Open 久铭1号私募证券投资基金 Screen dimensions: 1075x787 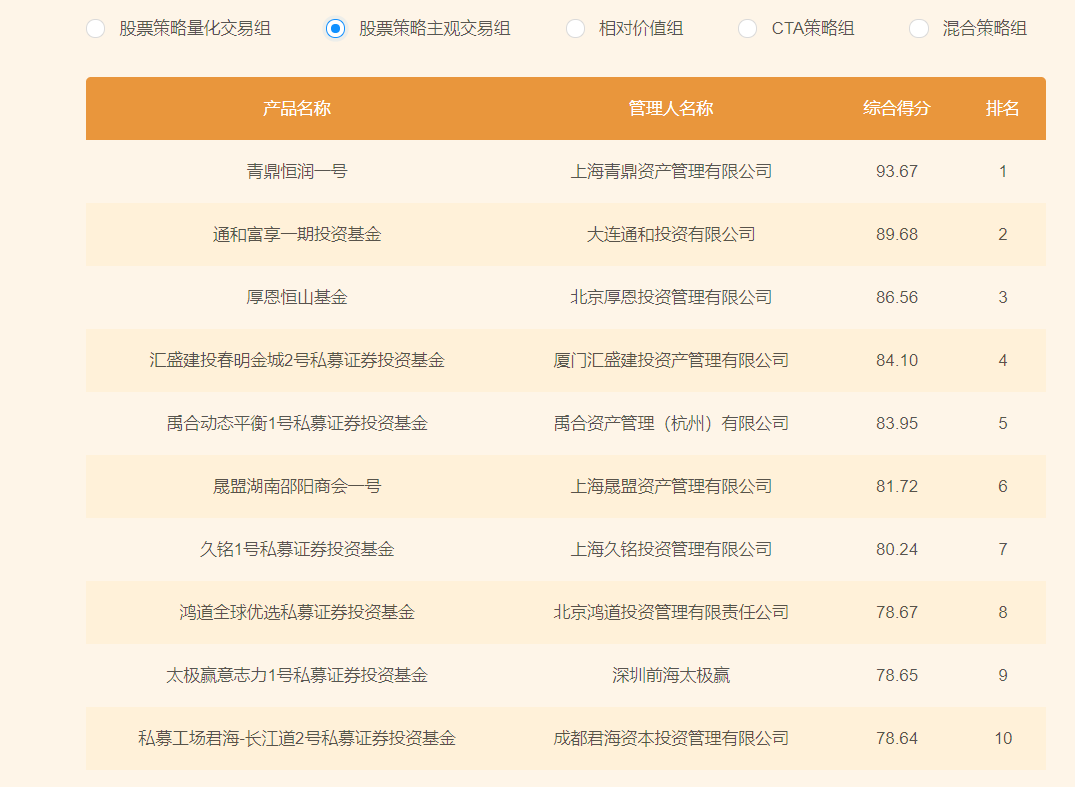click(297, 550)
